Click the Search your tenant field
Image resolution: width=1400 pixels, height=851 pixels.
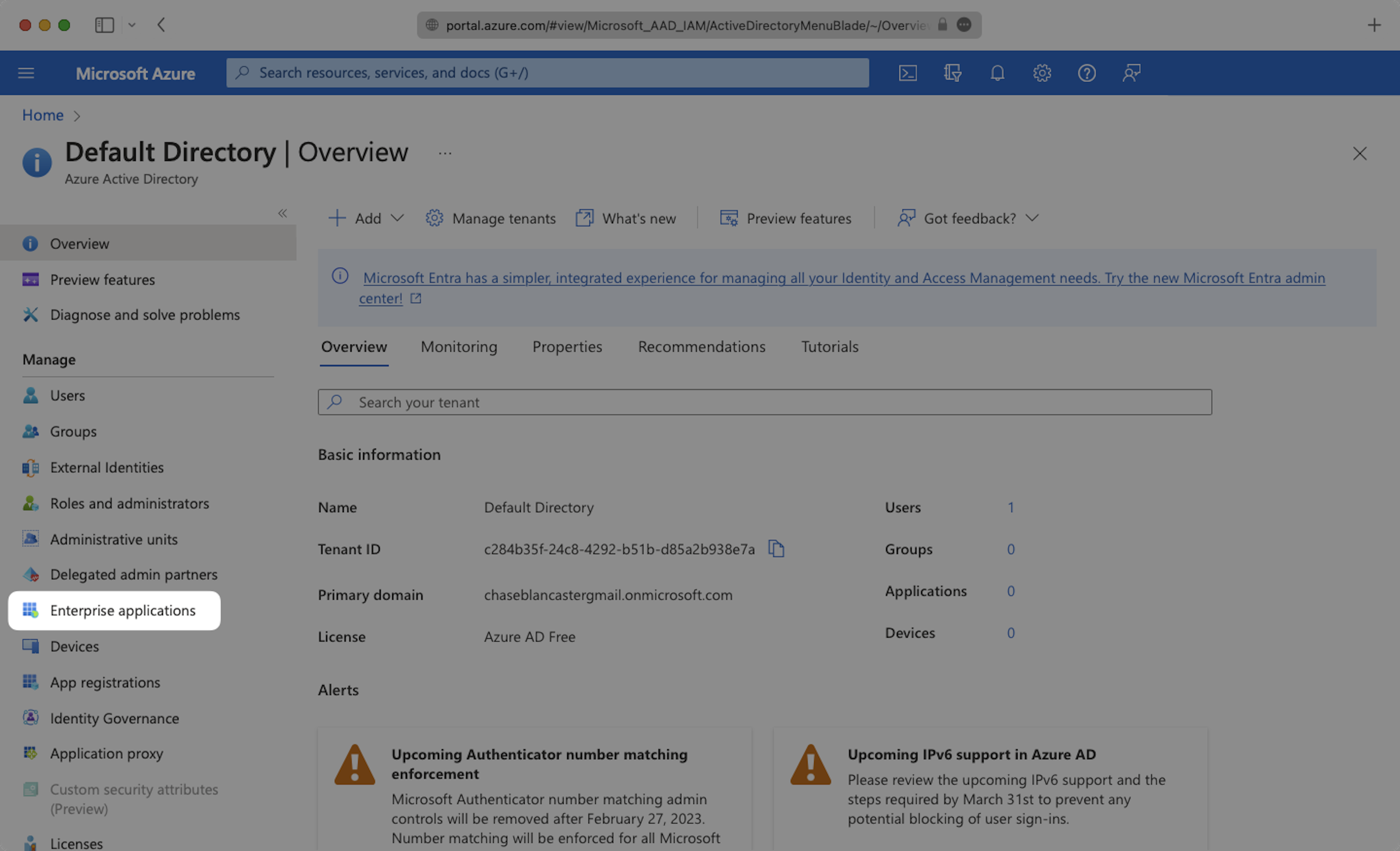coord(764,402)
